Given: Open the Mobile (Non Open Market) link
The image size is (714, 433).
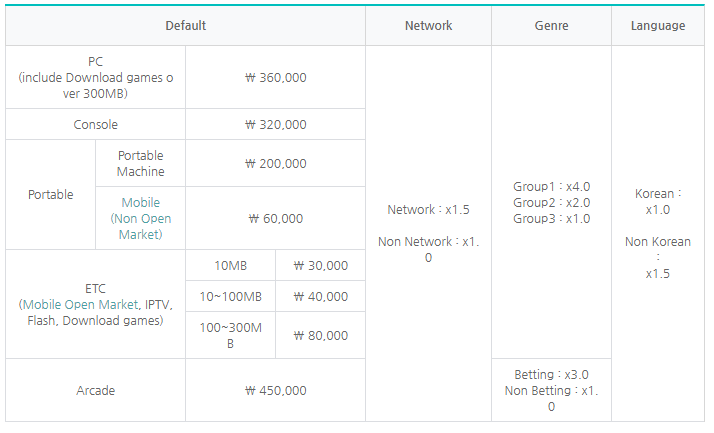Looking at the screenshot, I should click(140, 218).
